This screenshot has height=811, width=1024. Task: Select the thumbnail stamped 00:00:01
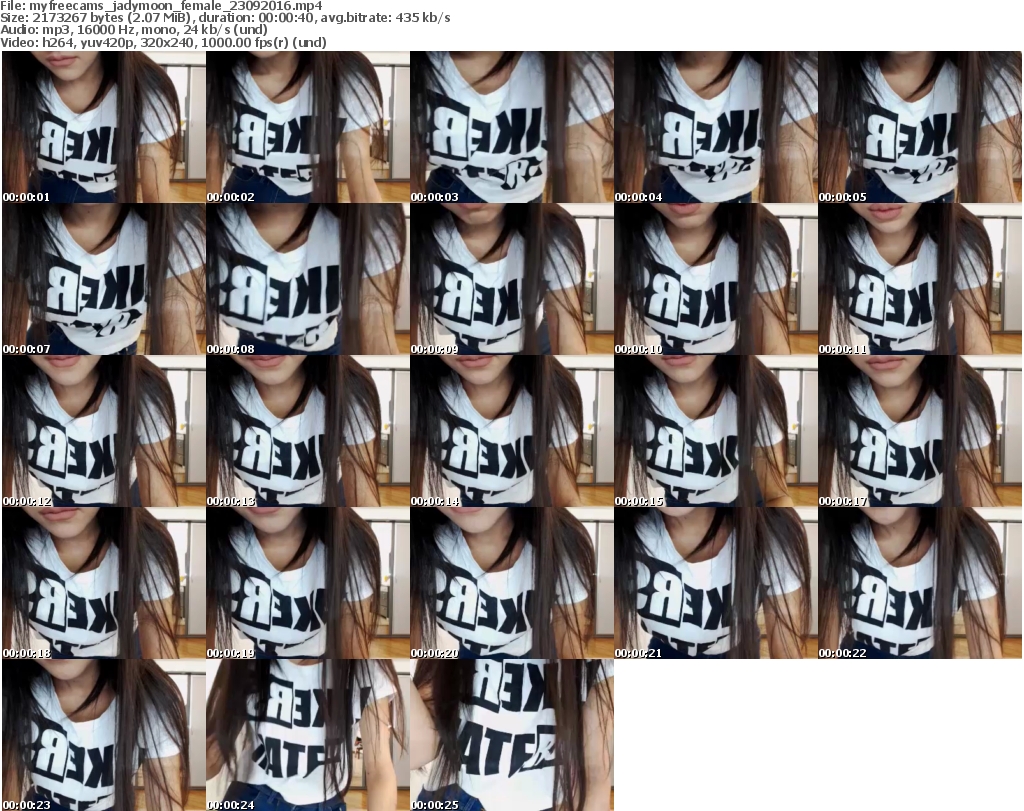104,127
